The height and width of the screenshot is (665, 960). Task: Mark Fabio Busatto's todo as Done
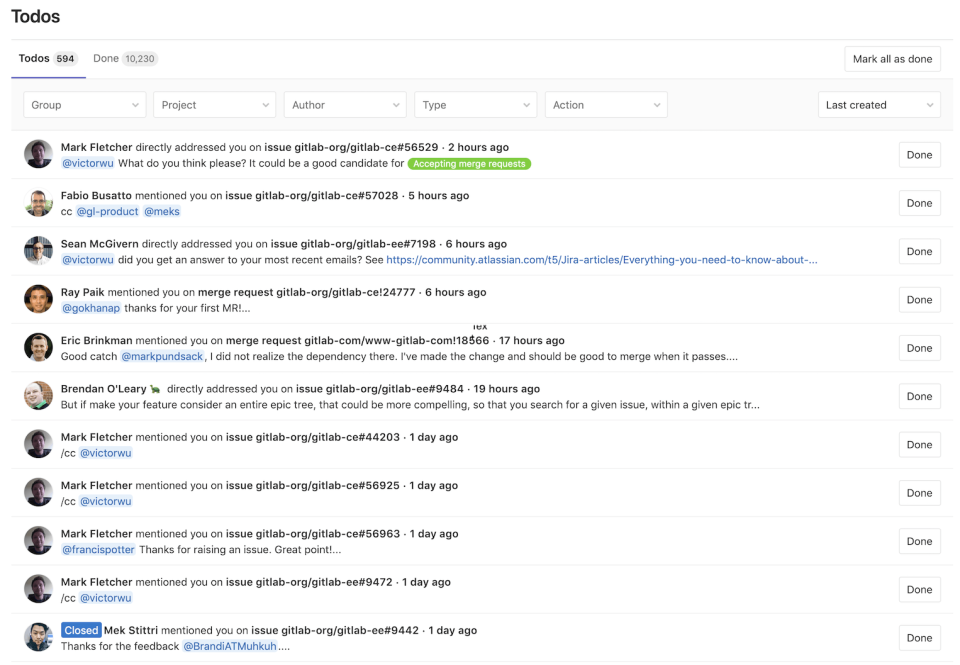pos(919,203)
